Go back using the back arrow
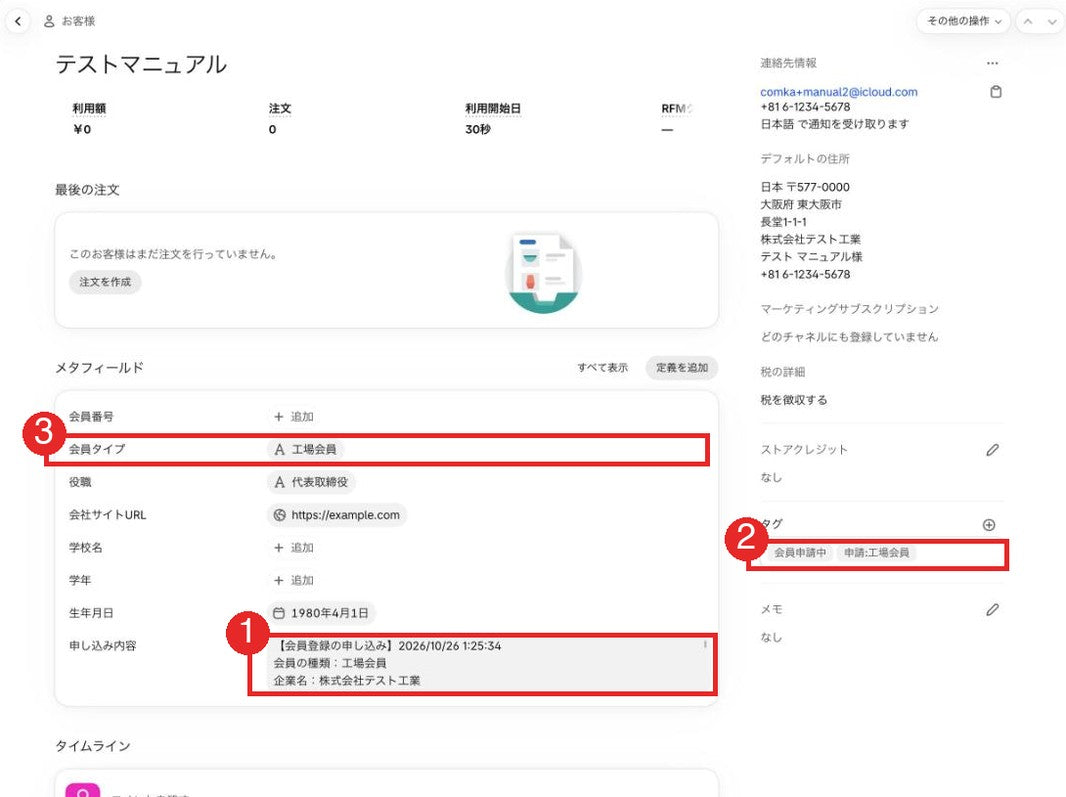Viewport: 1066px width, 797px height. coord(18,21)
